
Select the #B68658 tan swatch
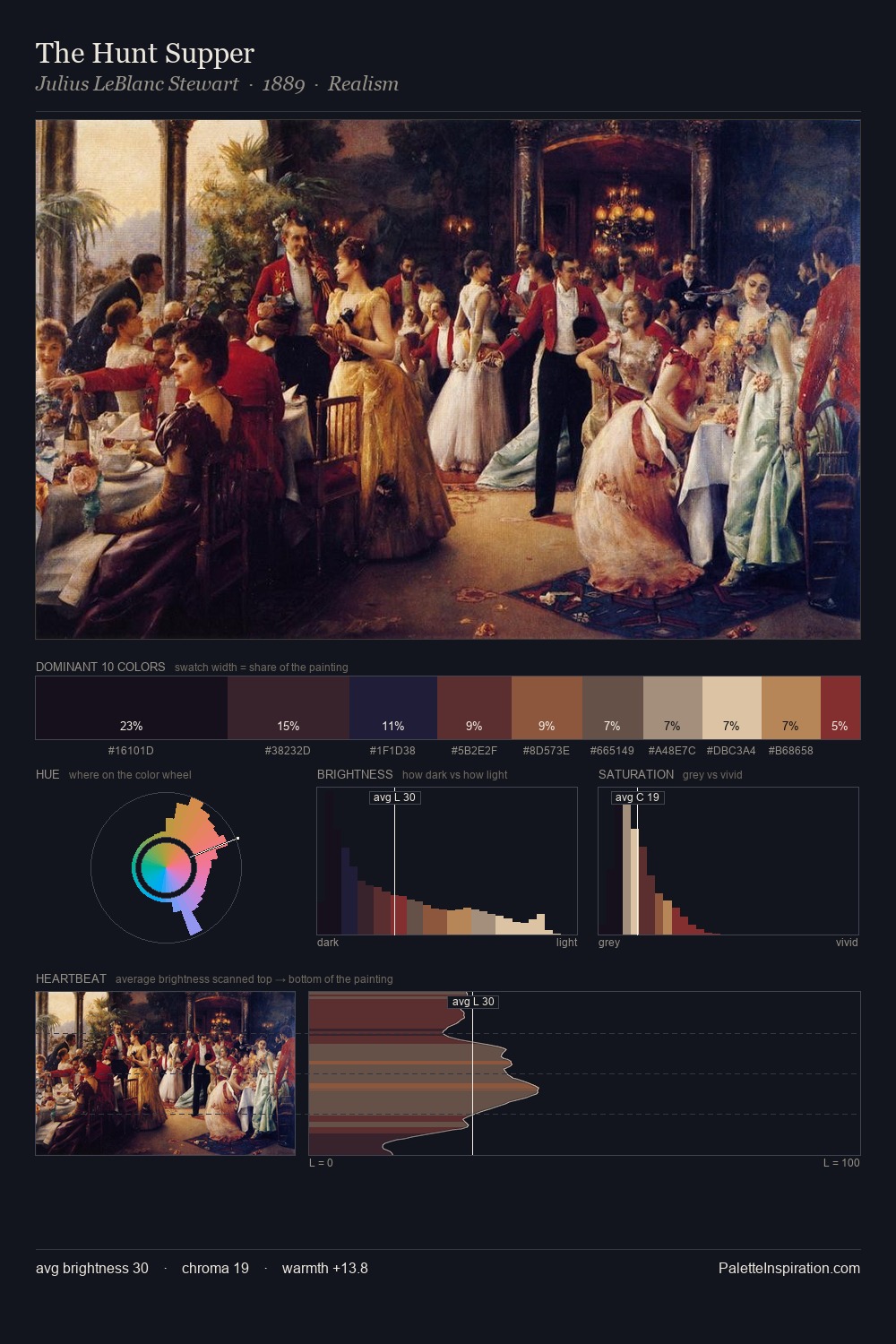pos(791,708)
